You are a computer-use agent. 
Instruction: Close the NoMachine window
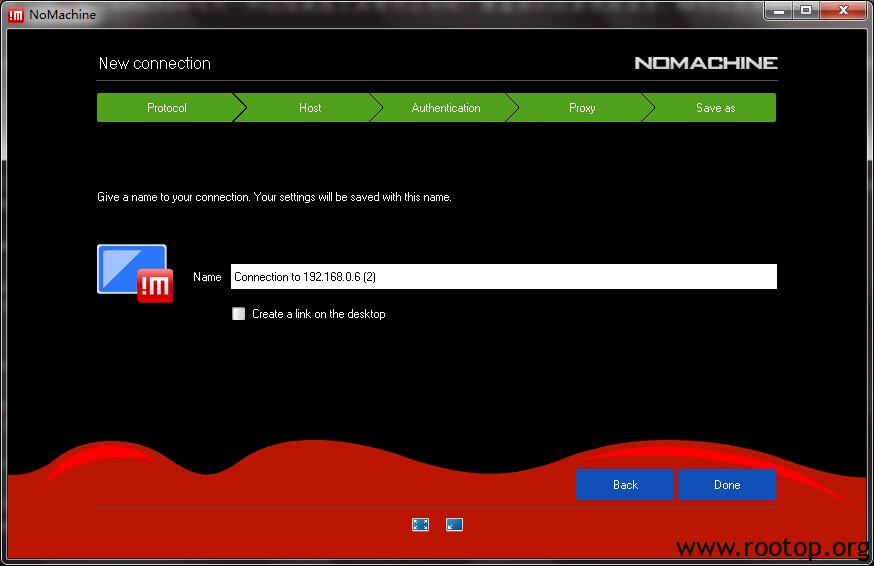click(x=843, y=11)
